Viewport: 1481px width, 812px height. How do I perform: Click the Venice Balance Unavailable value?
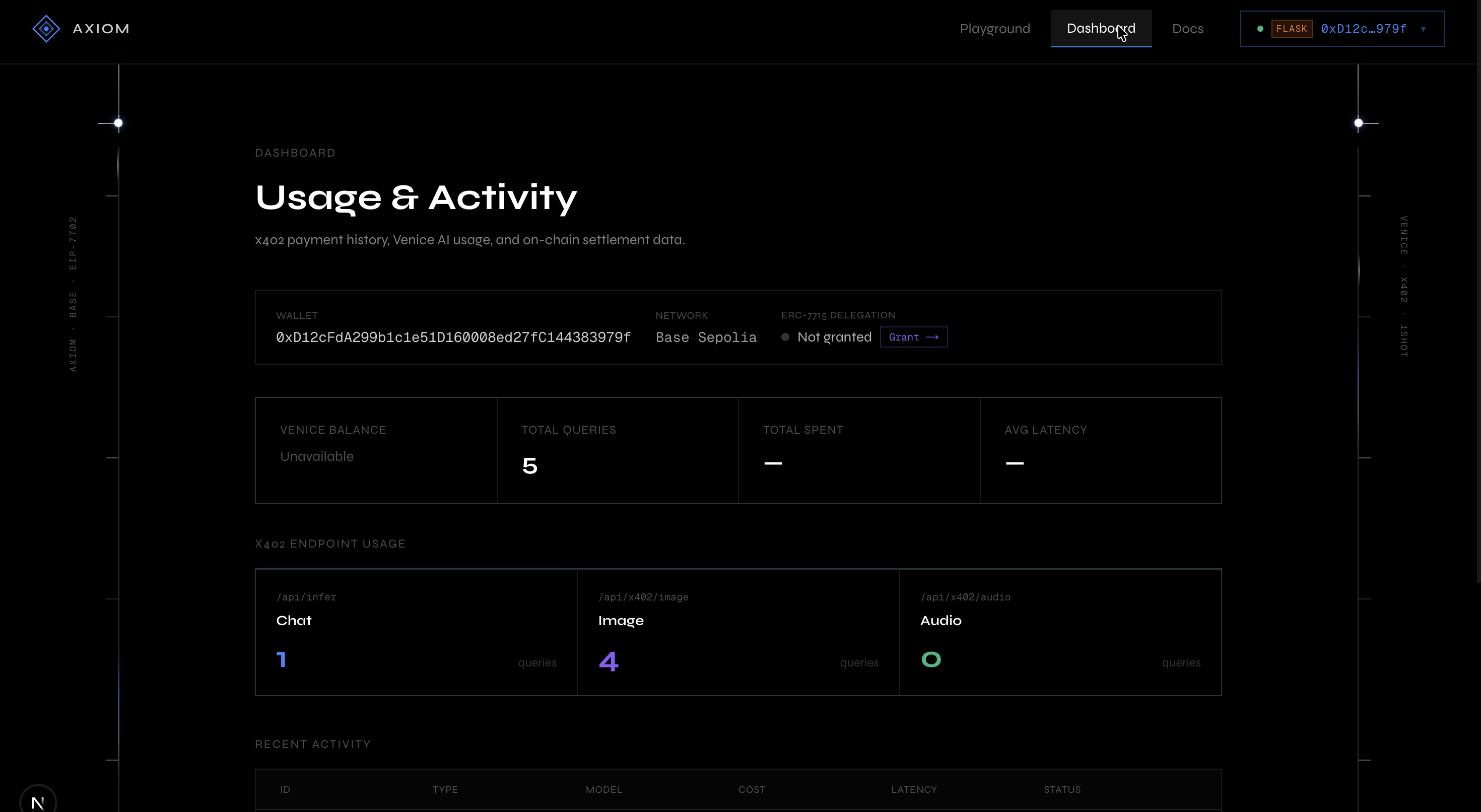(317, 456)
